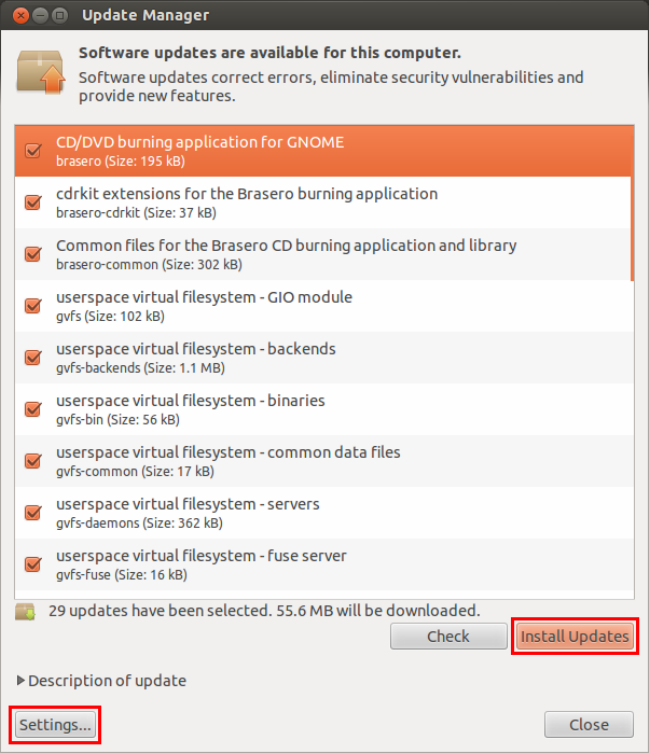This screenshot has height=753, width=649.
Task: Deselect the gvfs GIO module checkbox
Action: [x=33, y=305]
